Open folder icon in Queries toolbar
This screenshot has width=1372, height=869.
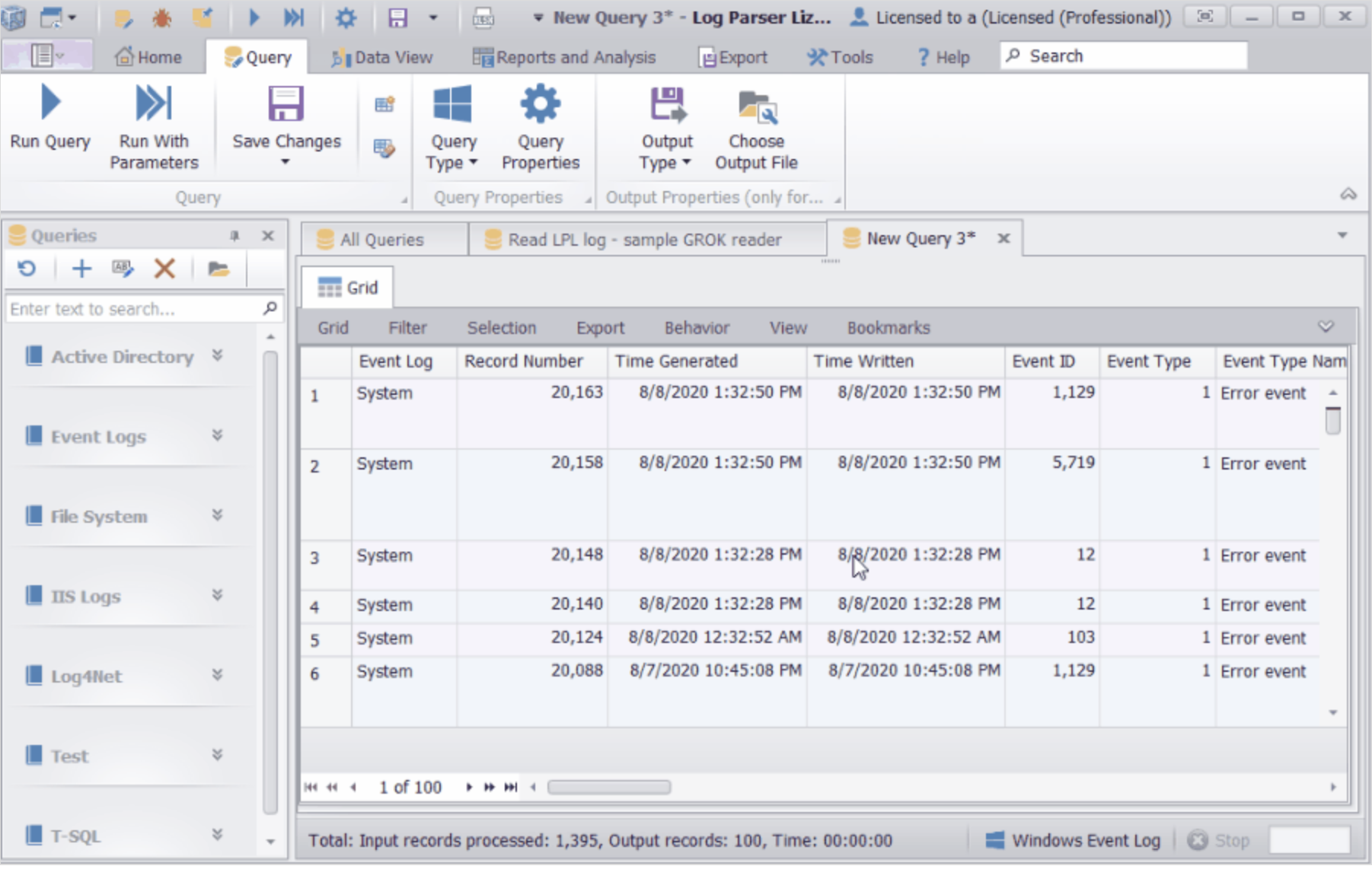point(219,269)
